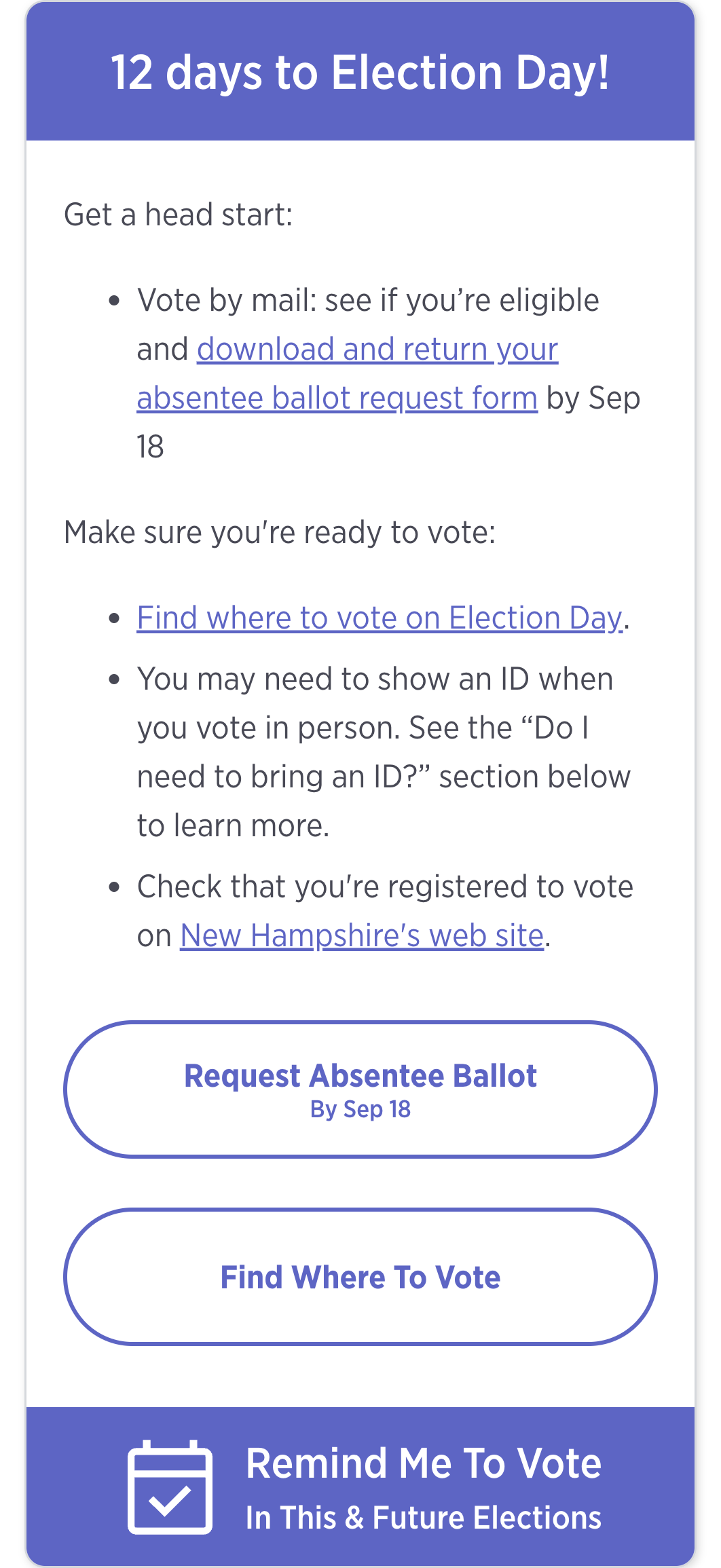Click the Get a head start heading
The image size is (721, 1568).
point(178,213)
